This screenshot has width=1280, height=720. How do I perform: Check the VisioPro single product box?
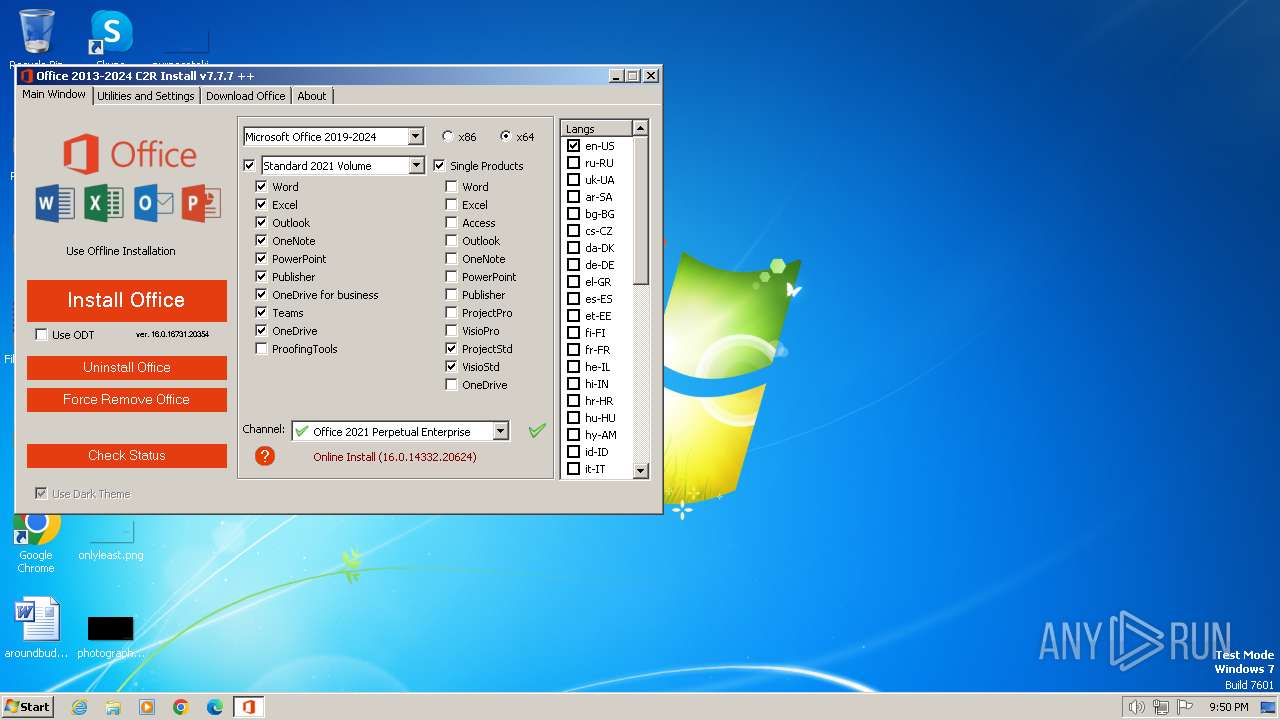click(451, 331)
